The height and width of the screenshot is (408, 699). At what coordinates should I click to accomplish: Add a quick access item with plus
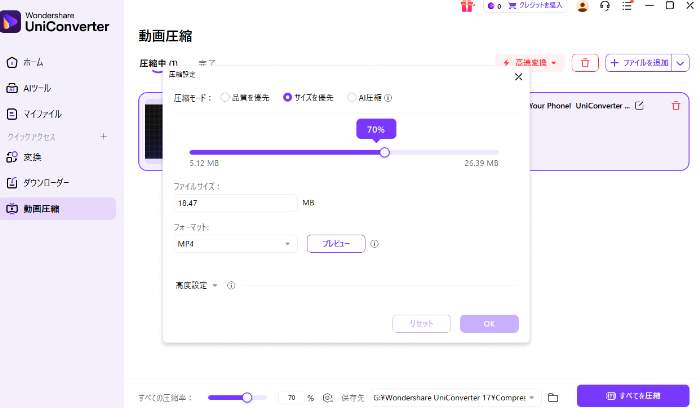103,136
